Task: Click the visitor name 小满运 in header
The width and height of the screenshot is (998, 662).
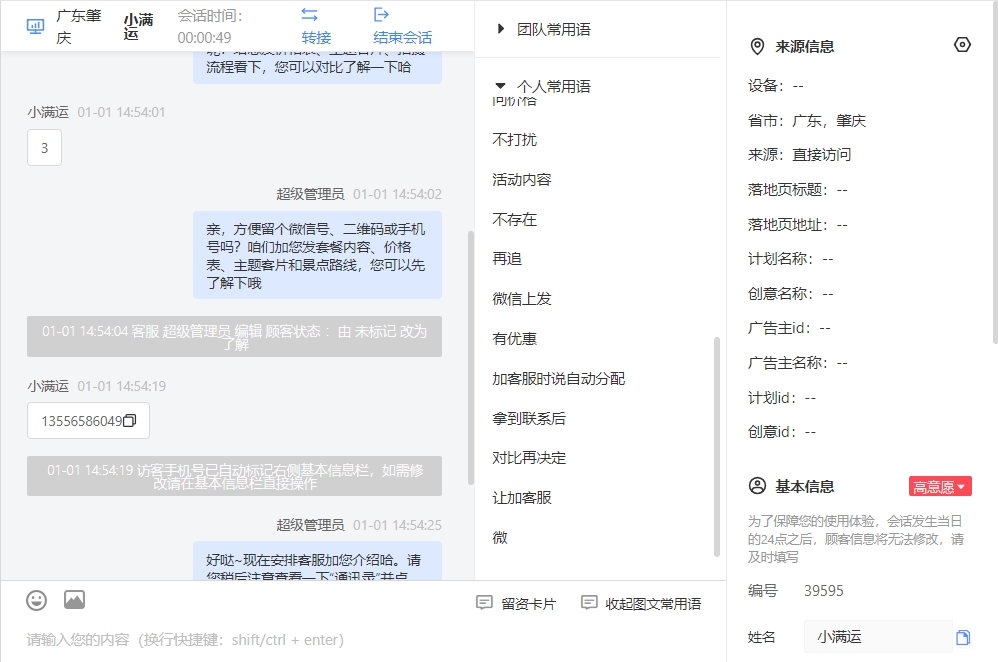Action: 138,26
